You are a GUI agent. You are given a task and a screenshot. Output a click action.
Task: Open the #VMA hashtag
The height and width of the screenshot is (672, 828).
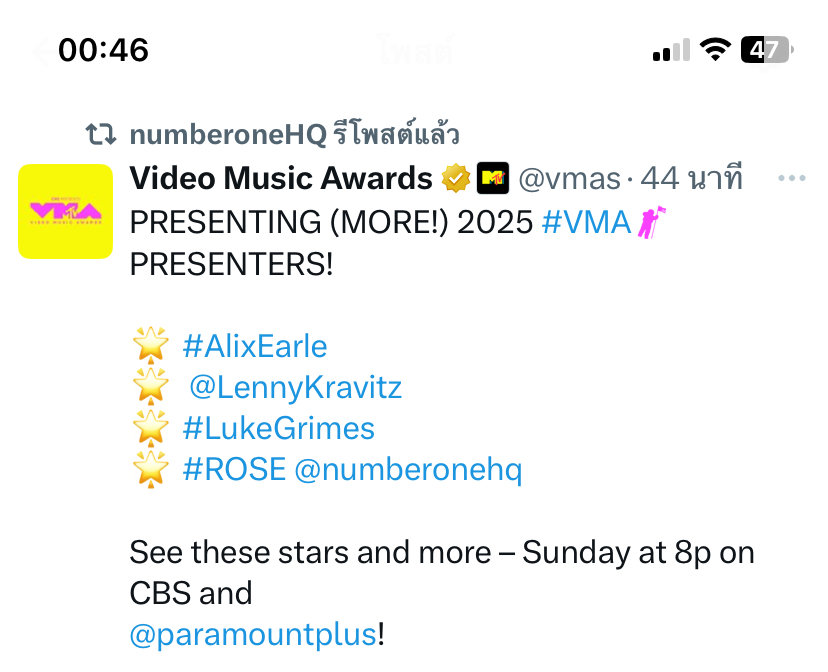click(x=587, y=222)
